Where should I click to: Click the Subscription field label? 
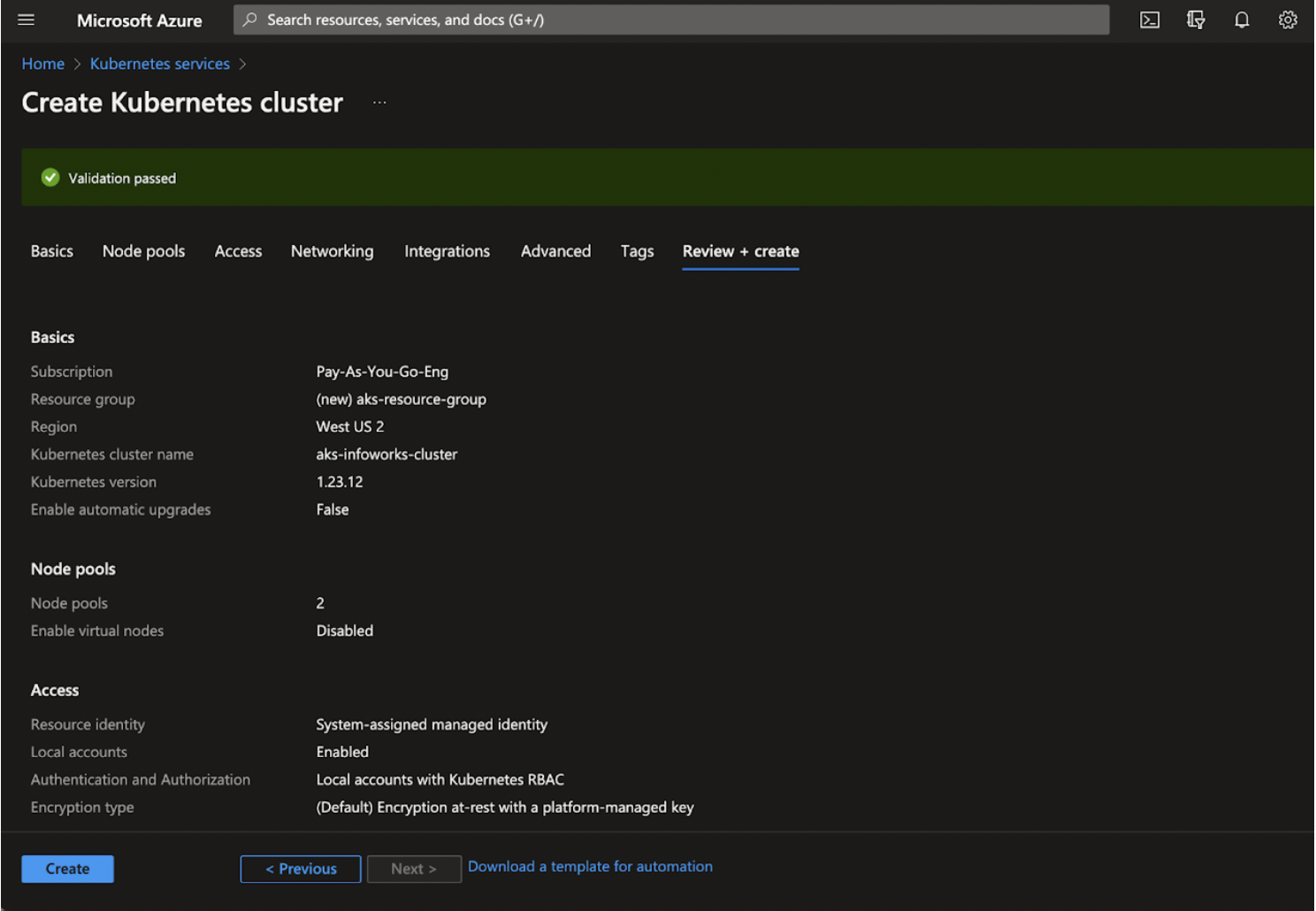72,371
